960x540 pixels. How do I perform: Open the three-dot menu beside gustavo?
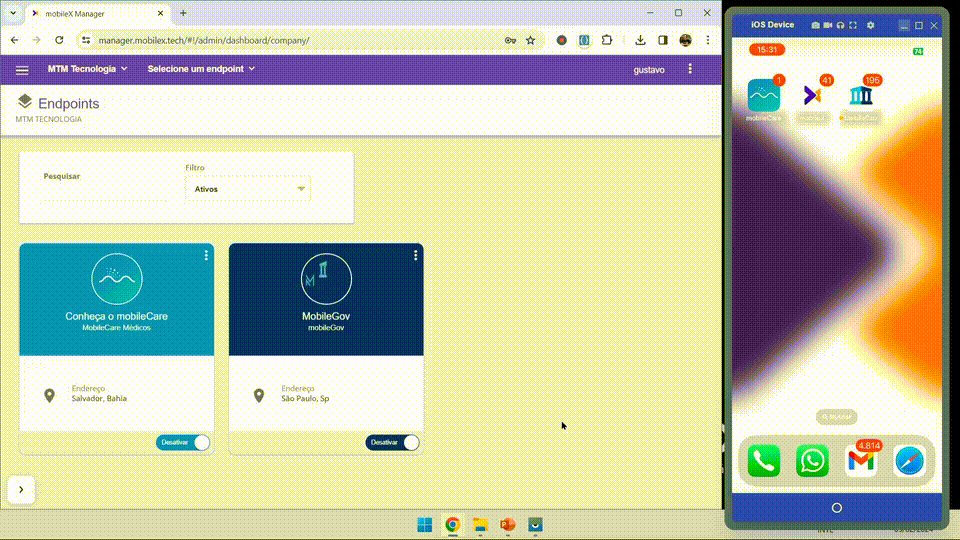coord(690,69)
